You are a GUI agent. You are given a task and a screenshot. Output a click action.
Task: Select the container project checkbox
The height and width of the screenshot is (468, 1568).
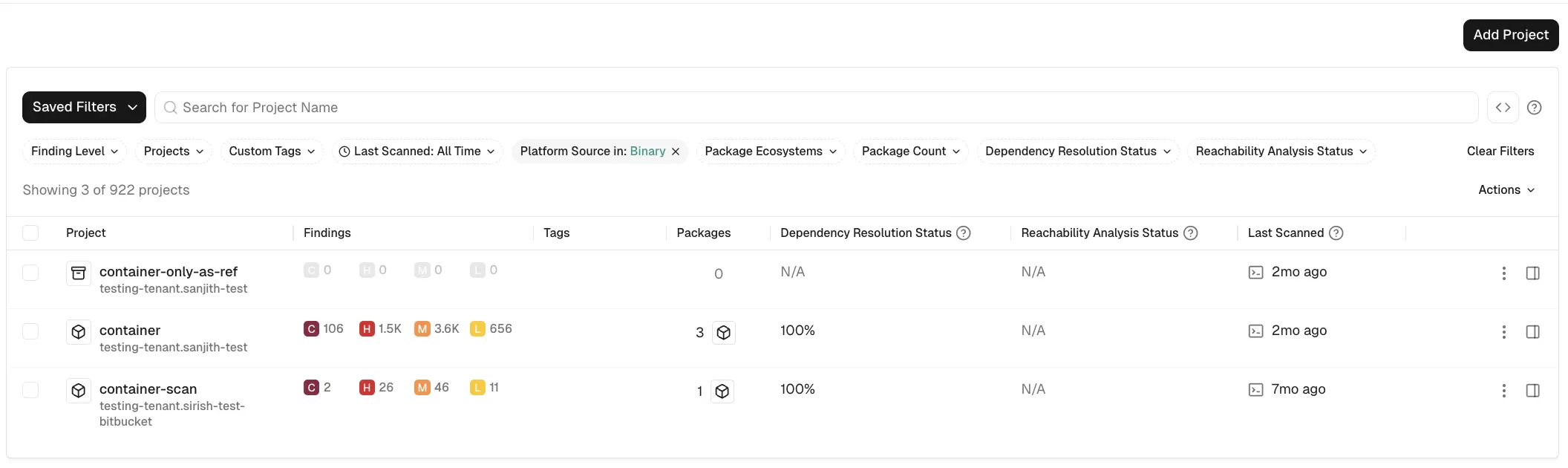[x=30, y=331]
